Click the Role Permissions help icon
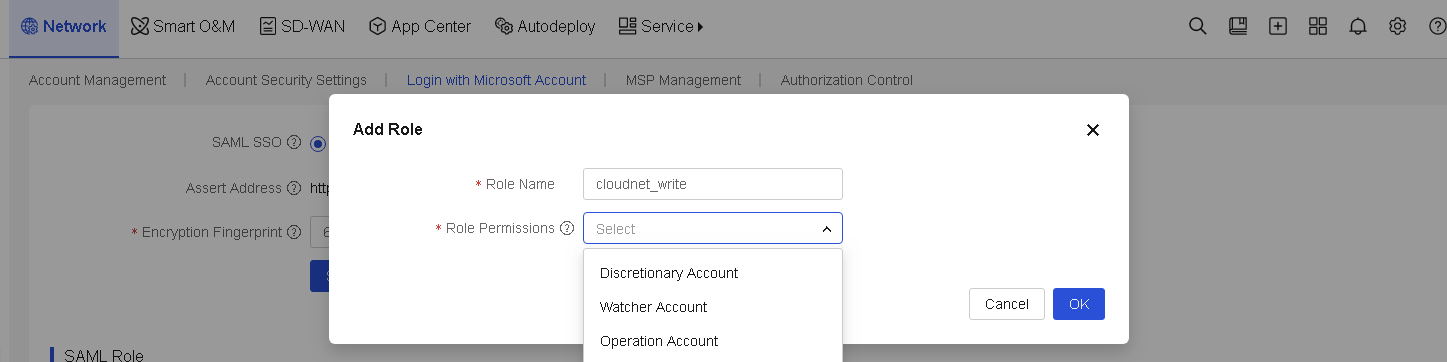 pyautogui.click(x=567, y=228)
